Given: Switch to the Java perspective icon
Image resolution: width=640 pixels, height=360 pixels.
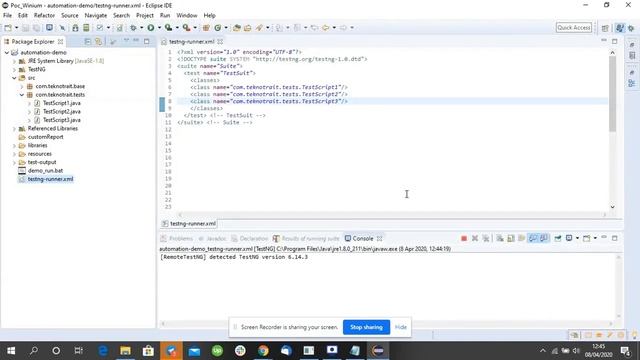Looking at the screenshot, I should (620, 28).
